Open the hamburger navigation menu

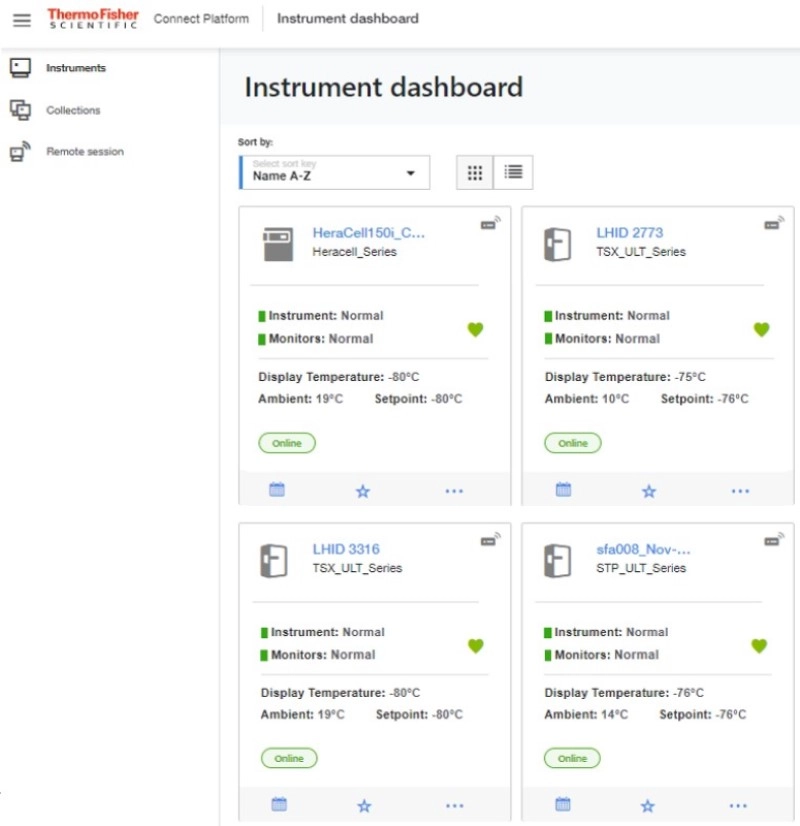(x=21, y=19)
